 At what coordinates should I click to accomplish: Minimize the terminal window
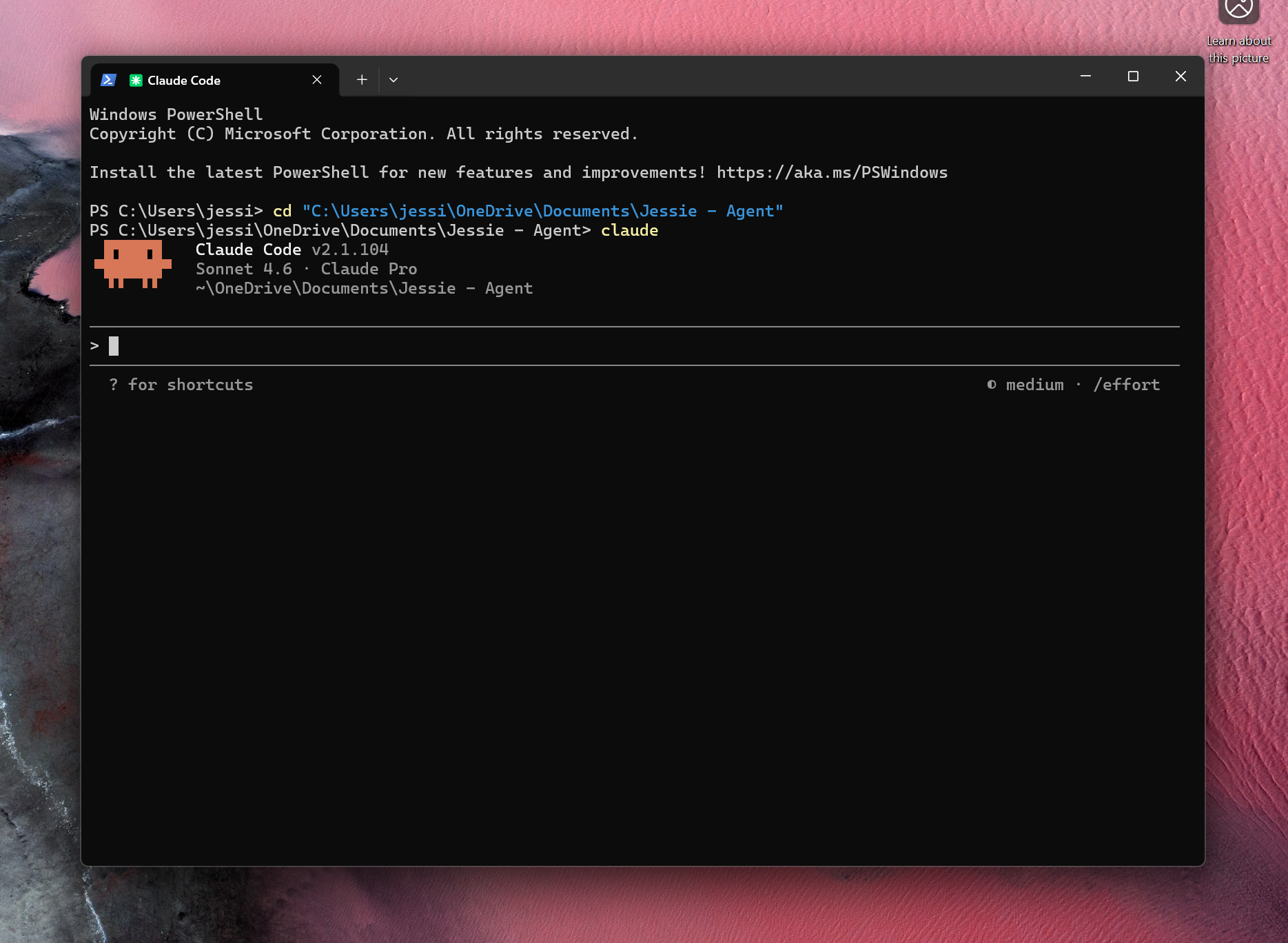(1085, 76)
